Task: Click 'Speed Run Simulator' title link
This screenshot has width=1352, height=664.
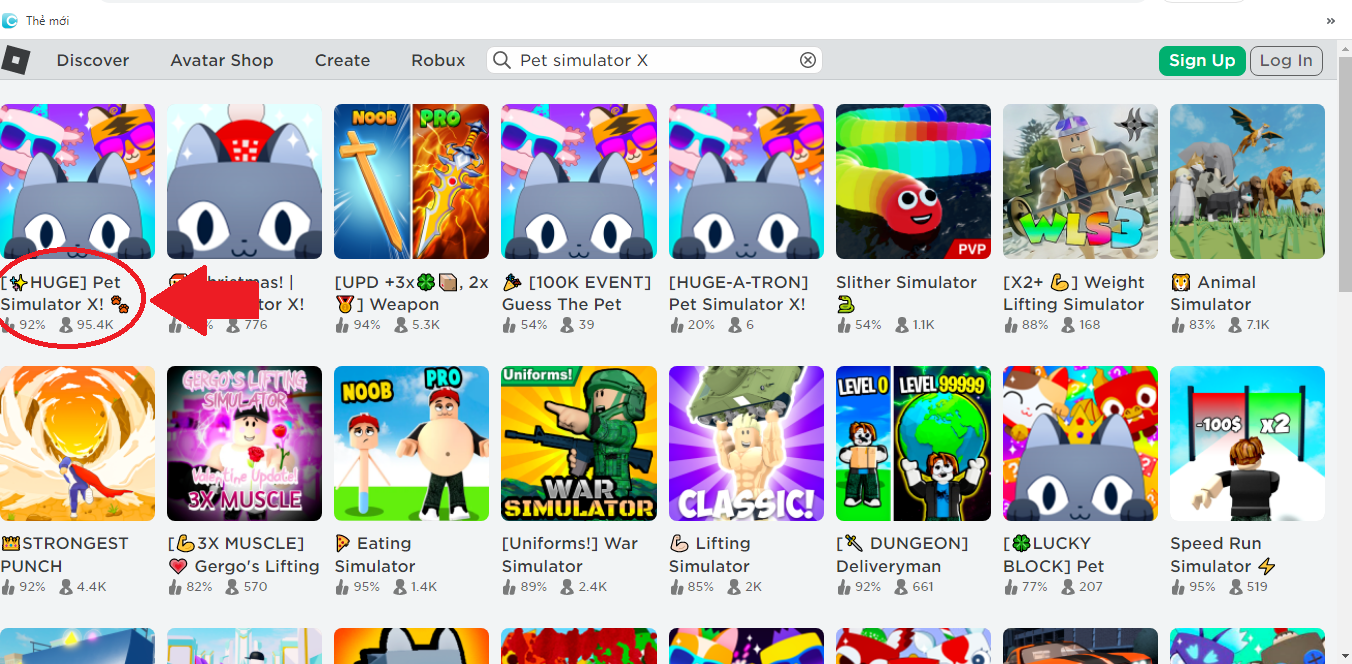Action: (1224, 554)
